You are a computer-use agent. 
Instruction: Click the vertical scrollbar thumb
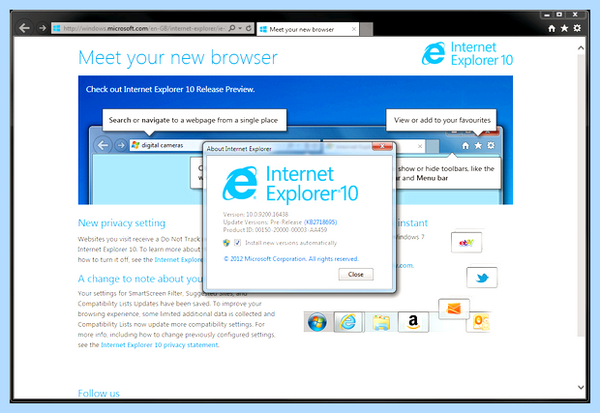tap(580, 195)
